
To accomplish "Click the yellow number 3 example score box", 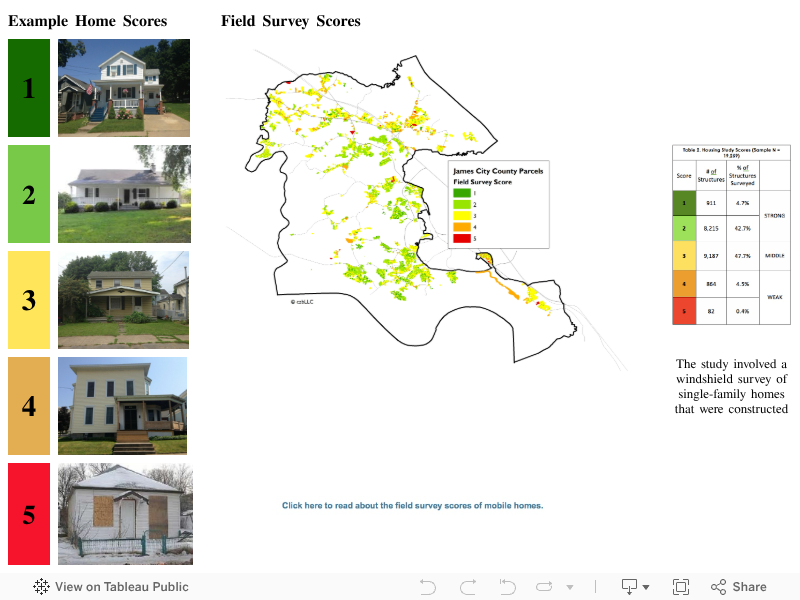I will coord(29,300).
